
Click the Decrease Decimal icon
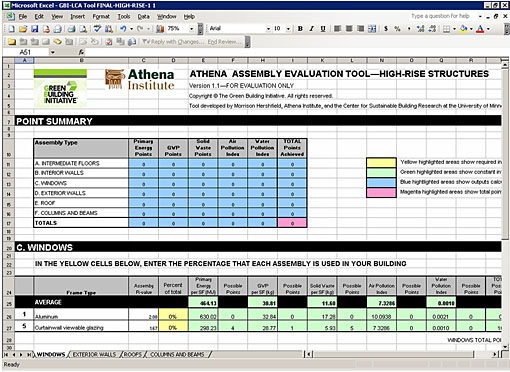coord(432,29)
